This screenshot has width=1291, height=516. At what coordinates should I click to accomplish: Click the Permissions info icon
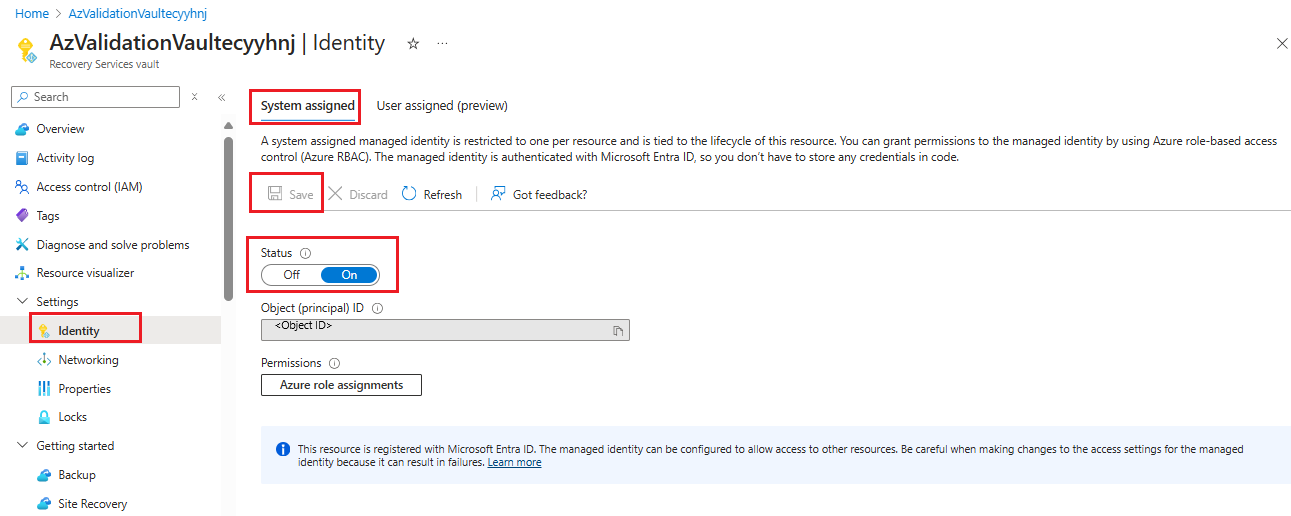[x=334, y=364]
